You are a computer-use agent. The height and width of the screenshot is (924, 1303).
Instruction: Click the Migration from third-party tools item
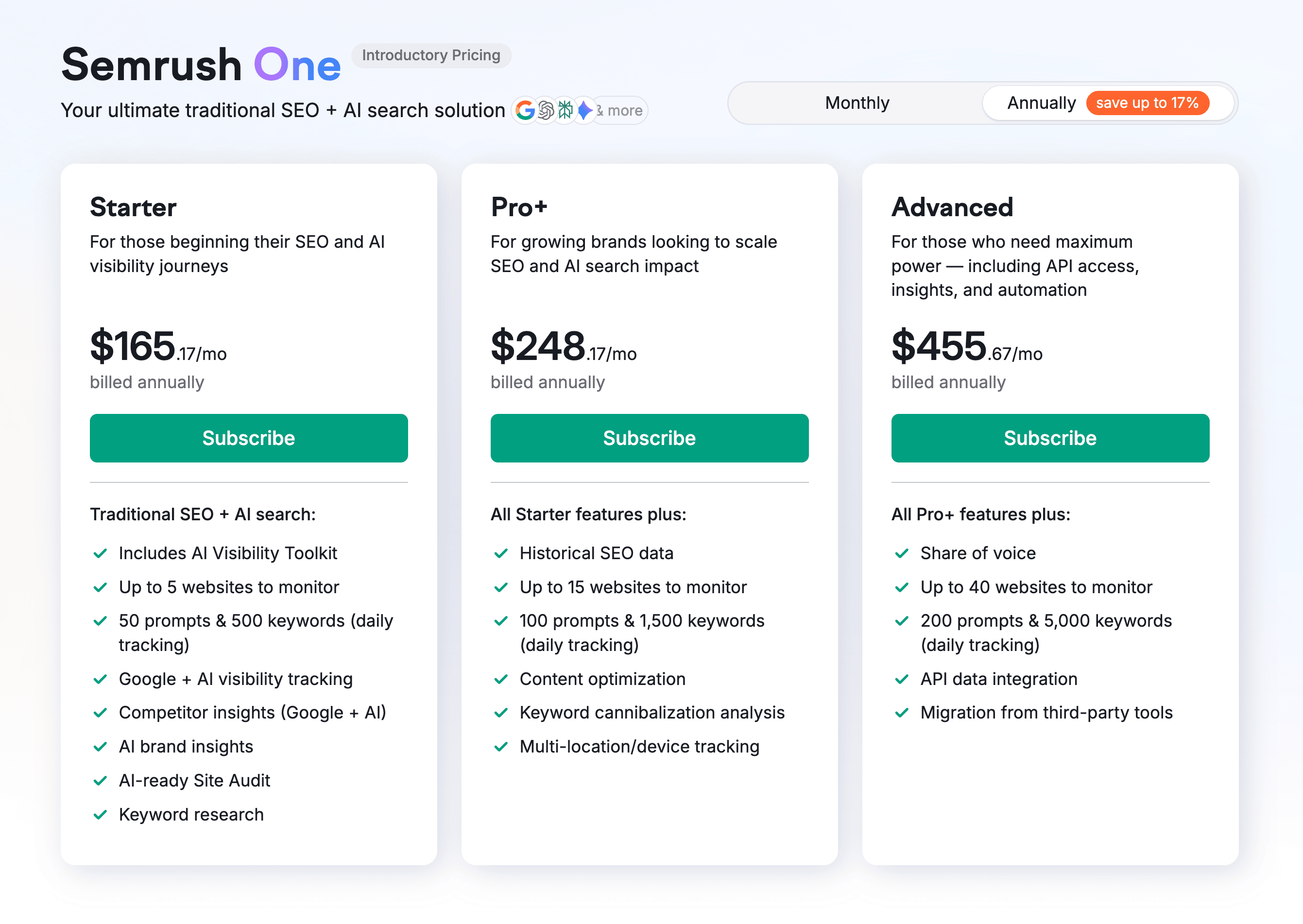[1046, 712]
